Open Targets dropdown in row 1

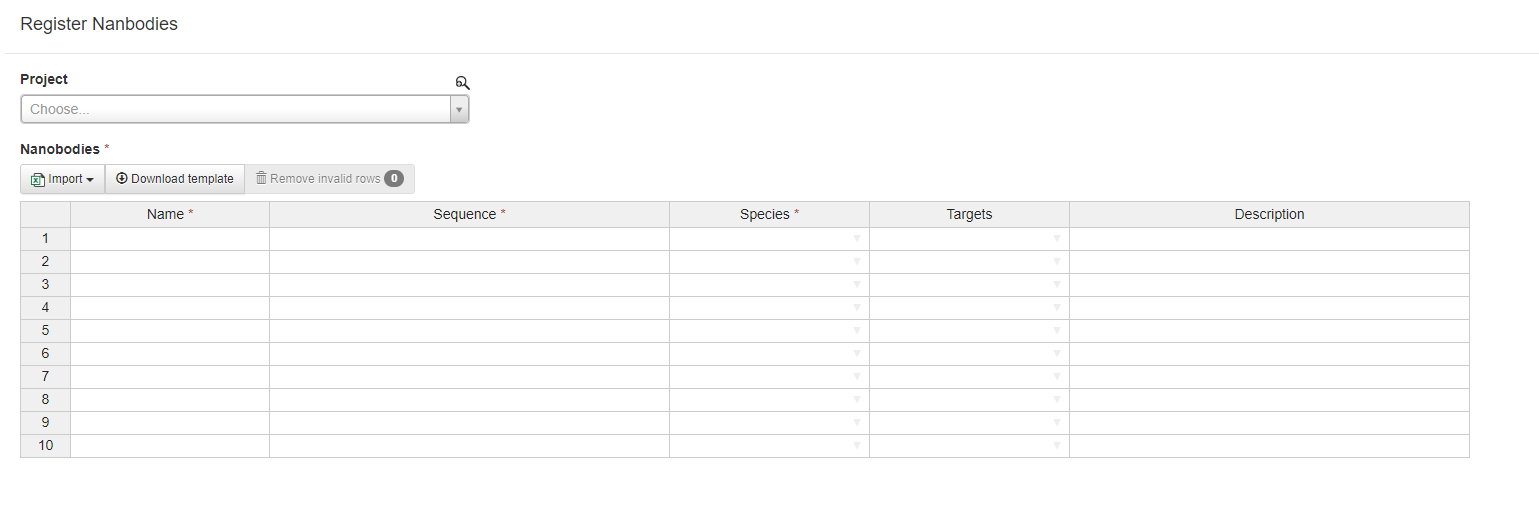tap(1057, 239)
